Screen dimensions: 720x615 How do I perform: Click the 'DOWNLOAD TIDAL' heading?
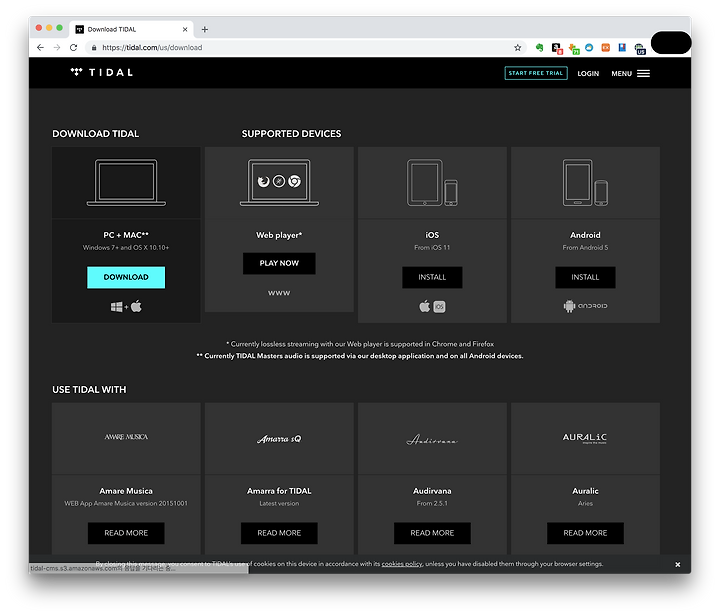[x=96, y=134]
